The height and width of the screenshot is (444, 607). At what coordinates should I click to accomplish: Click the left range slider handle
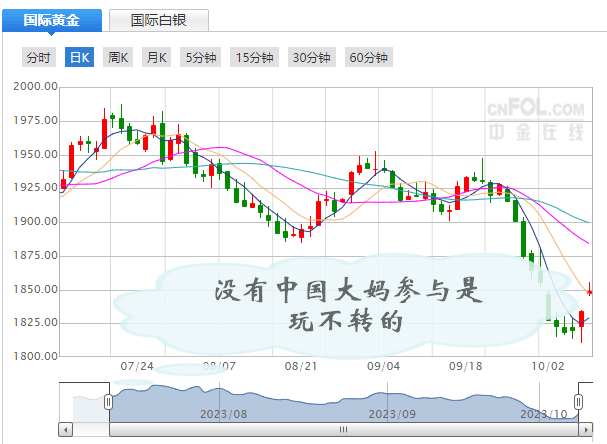pos(109,402)
